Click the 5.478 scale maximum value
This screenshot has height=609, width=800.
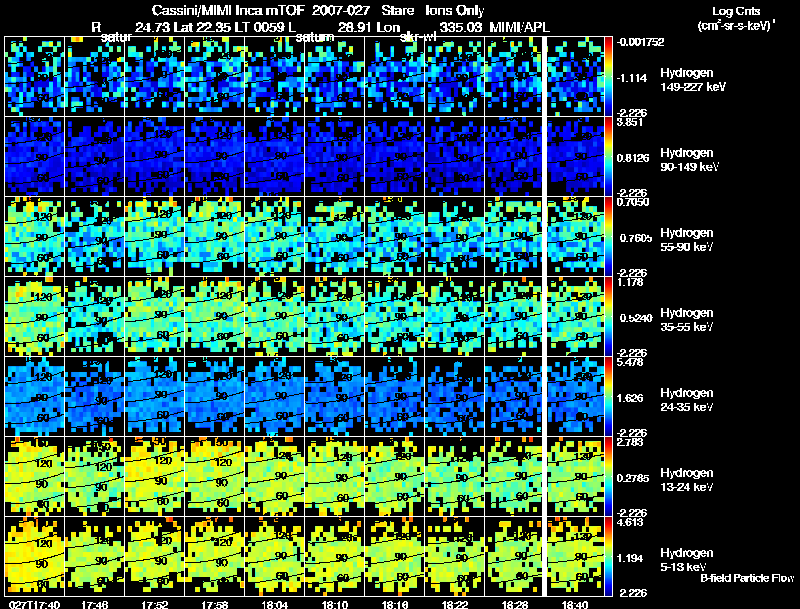(630, 363)
